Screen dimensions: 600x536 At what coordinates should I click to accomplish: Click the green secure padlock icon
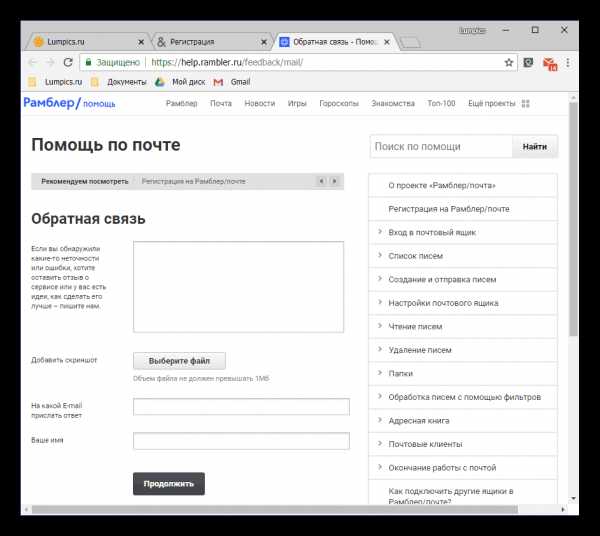pos(88,62)
